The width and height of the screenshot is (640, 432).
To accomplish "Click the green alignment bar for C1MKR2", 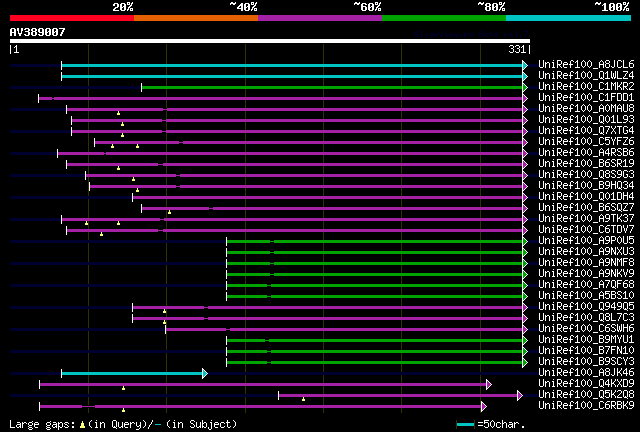I will click(x=332, y=87).
